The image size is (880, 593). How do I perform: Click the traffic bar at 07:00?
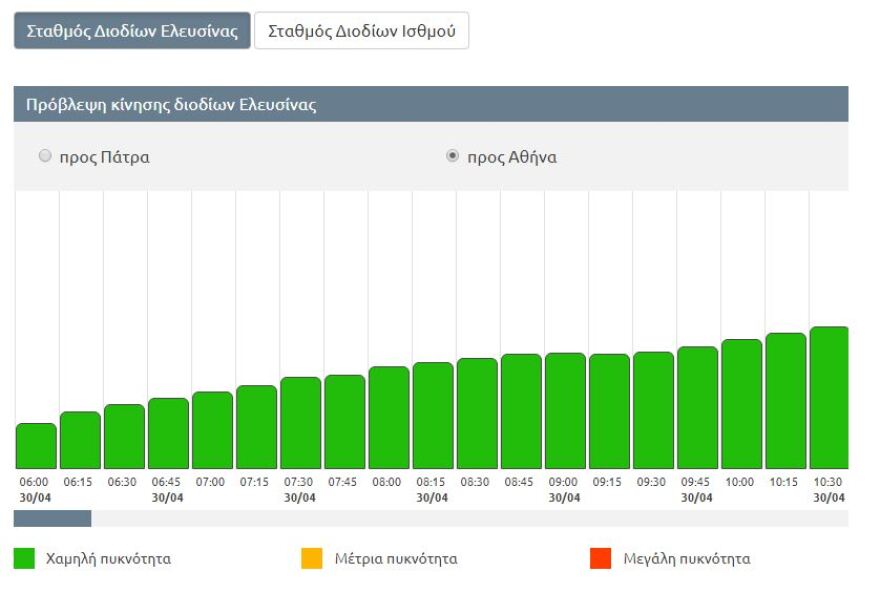(x=212, y=430)
